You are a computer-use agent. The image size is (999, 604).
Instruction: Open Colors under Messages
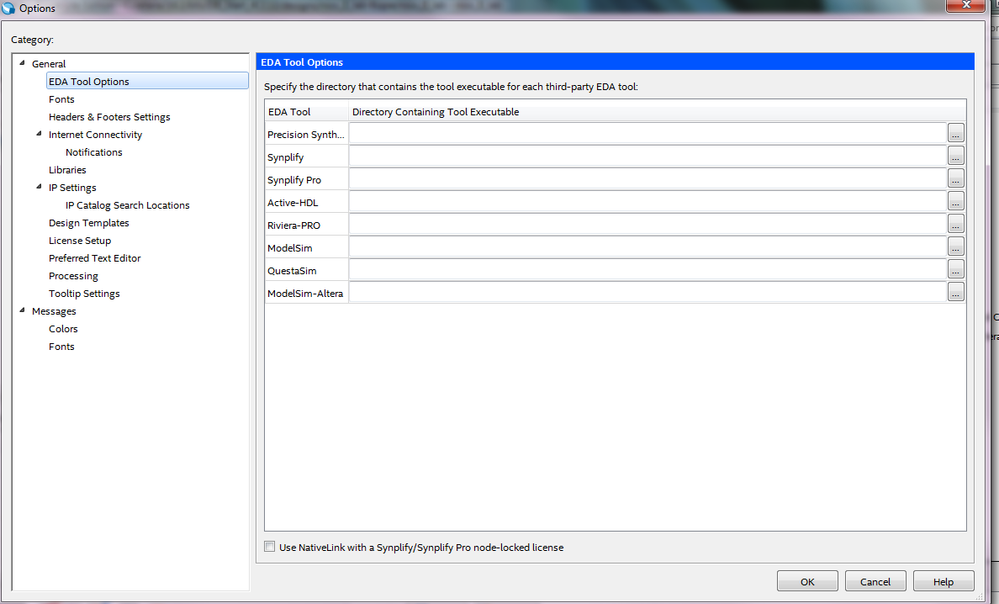click(x=63, y=329)
